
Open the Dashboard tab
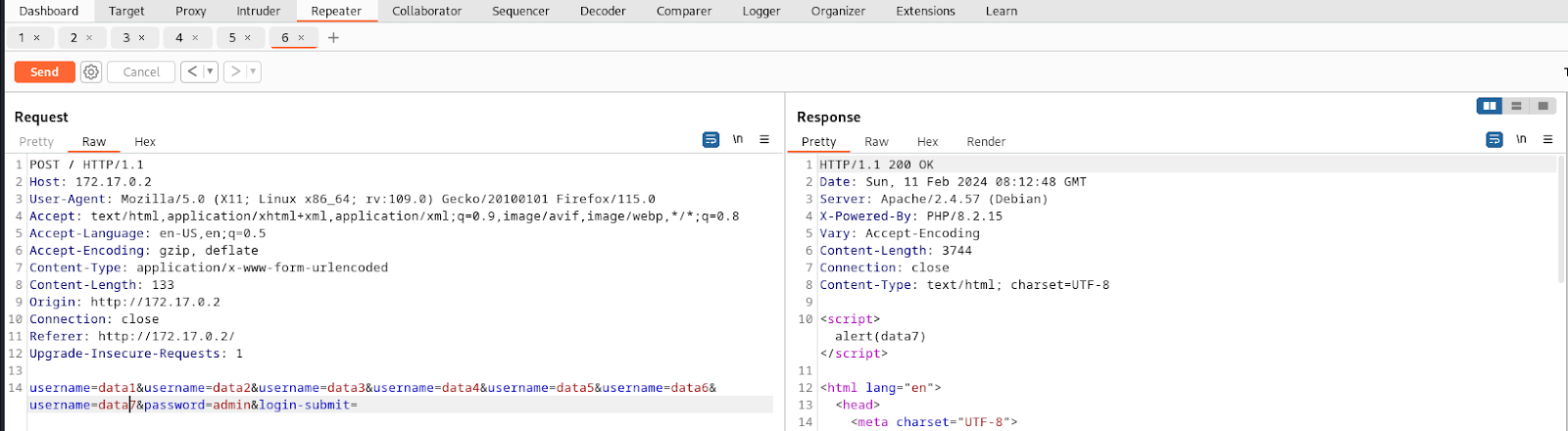[x=49, y=11]
